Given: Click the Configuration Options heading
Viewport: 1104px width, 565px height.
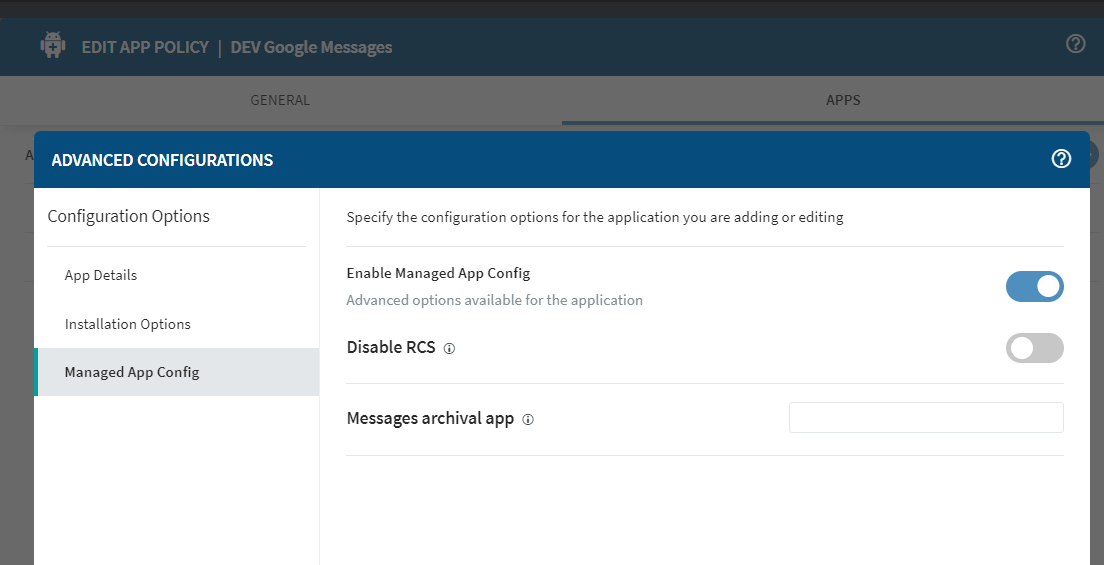Looking at the screenshot, I should [x=129, y=216].
